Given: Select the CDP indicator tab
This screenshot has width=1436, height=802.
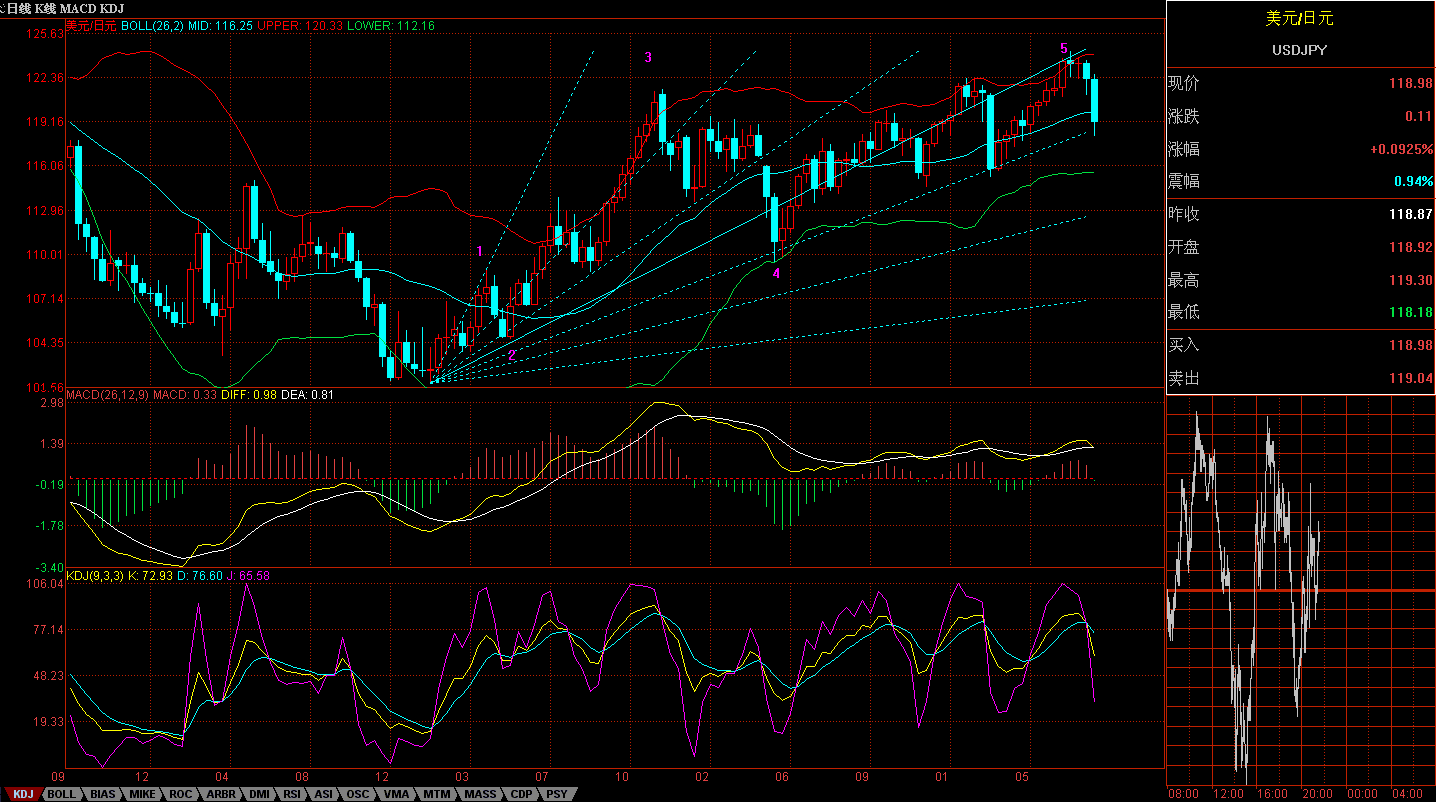Looking at the screenshot, I should point(519,793).
